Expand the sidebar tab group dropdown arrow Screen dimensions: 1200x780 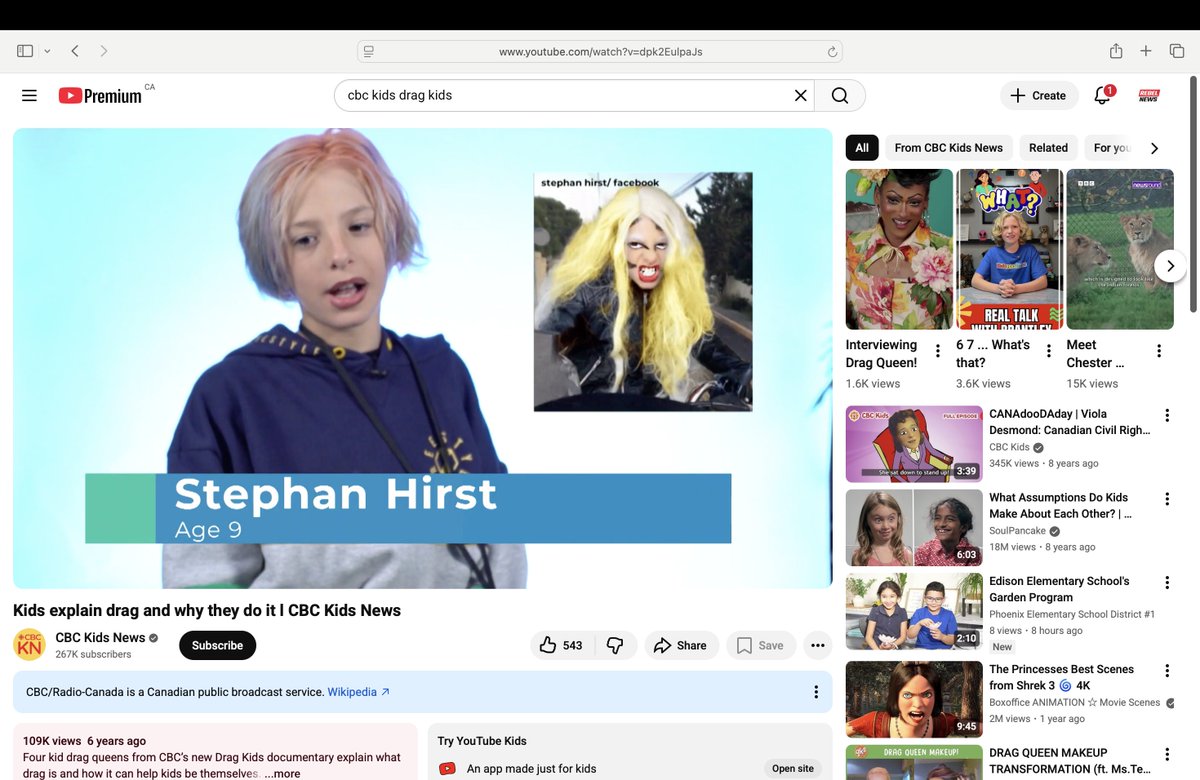click(47, 51)
